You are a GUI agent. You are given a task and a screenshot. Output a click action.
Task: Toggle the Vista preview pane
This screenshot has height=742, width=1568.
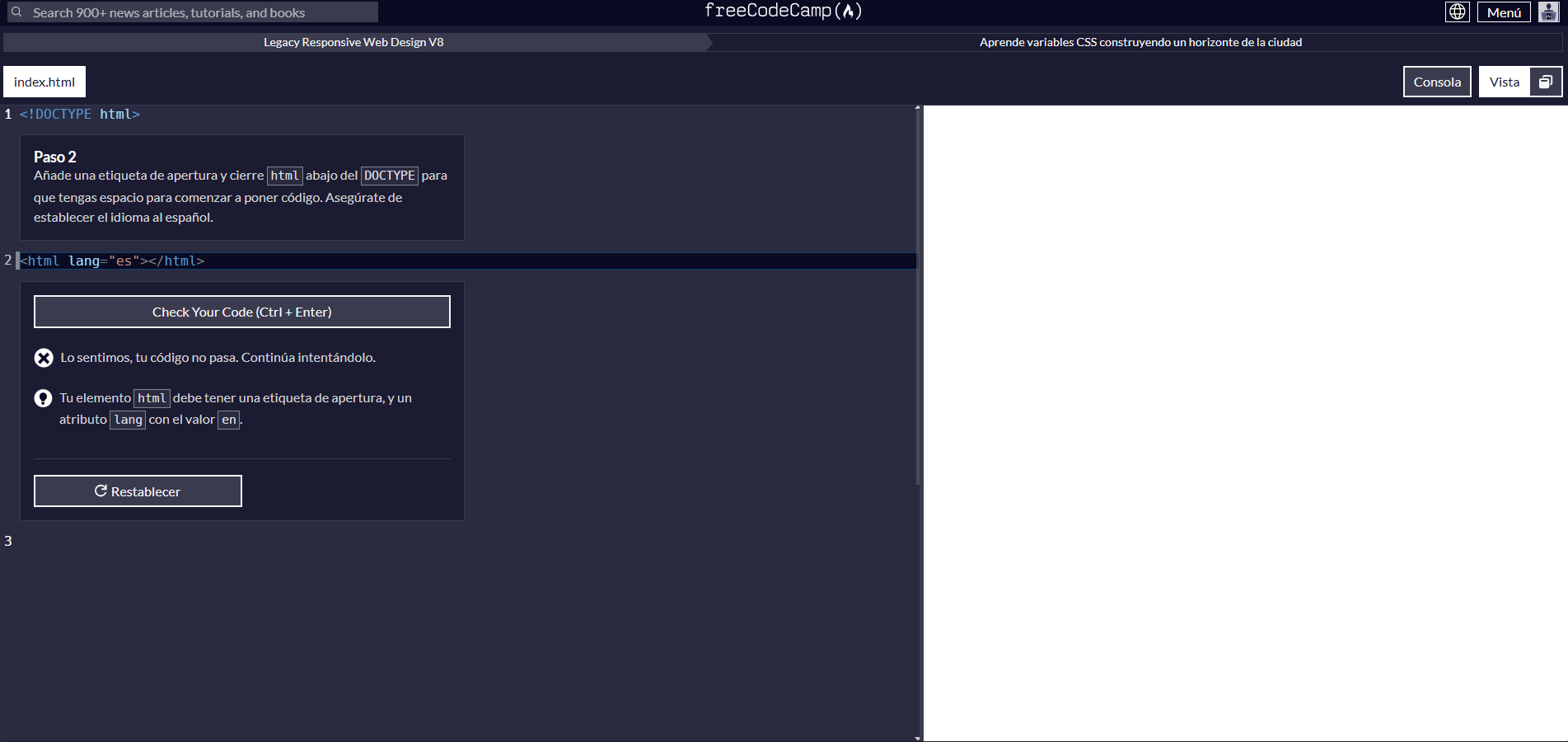(x=1504, y=82)
